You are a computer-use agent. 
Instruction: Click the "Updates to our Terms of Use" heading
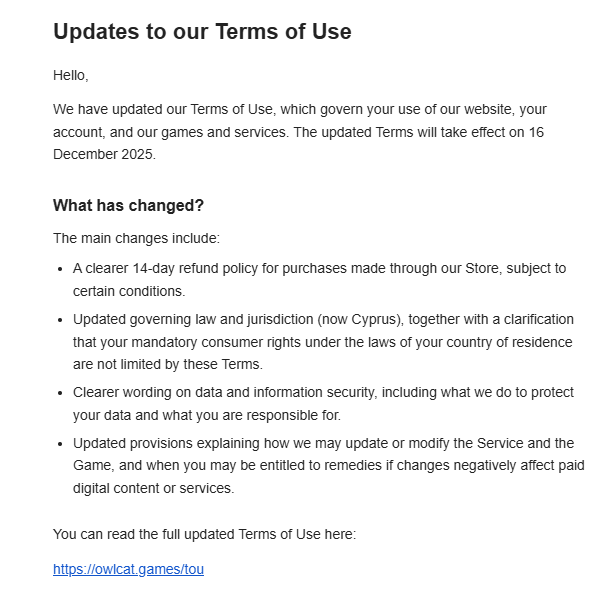point(202,31)
